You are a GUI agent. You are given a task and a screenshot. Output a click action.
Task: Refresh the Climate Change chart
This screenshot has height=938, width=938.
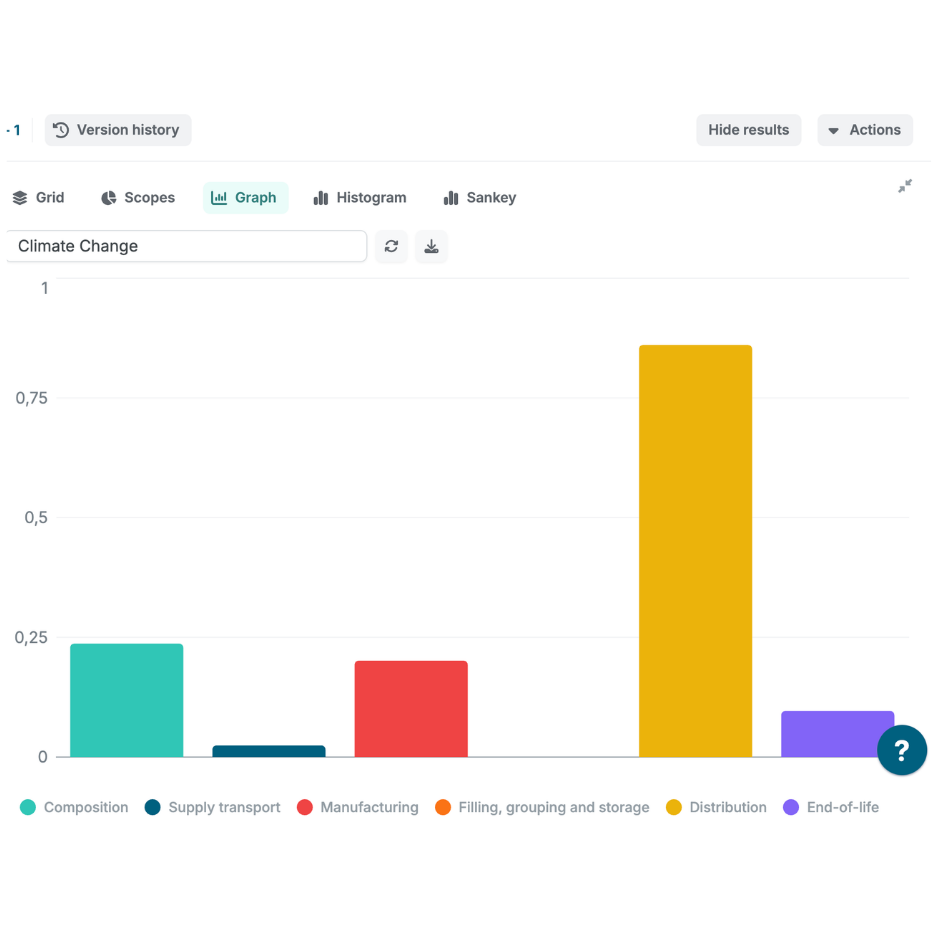tap(391, 246)
